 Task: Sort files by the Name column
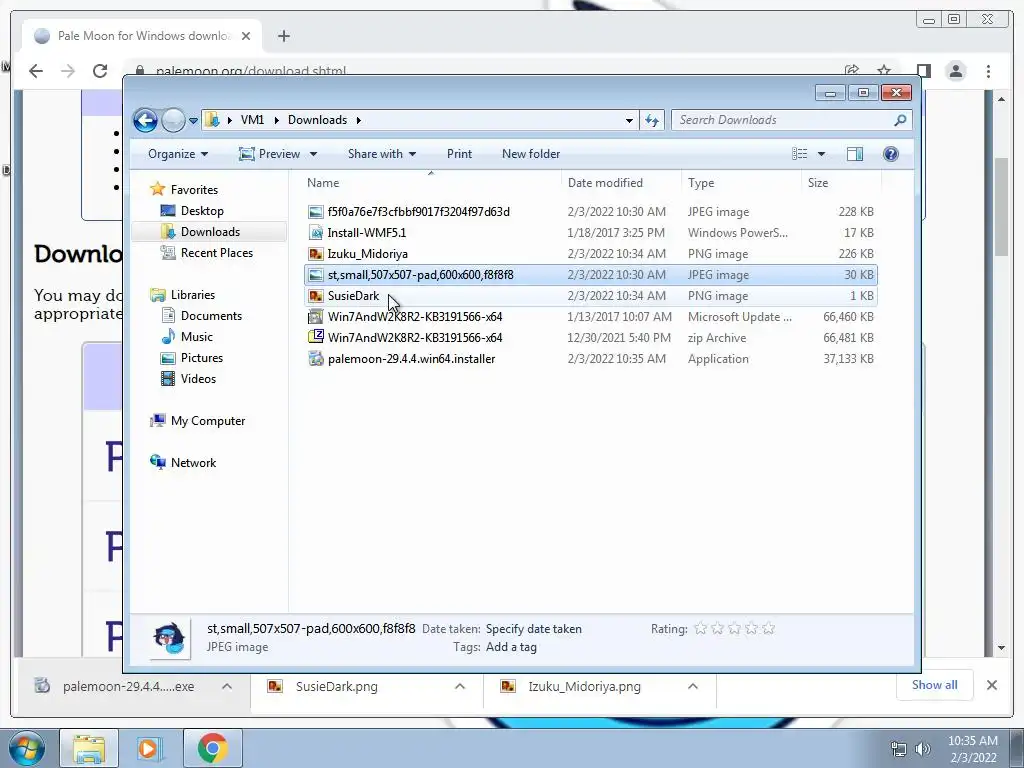coord(431,183)
